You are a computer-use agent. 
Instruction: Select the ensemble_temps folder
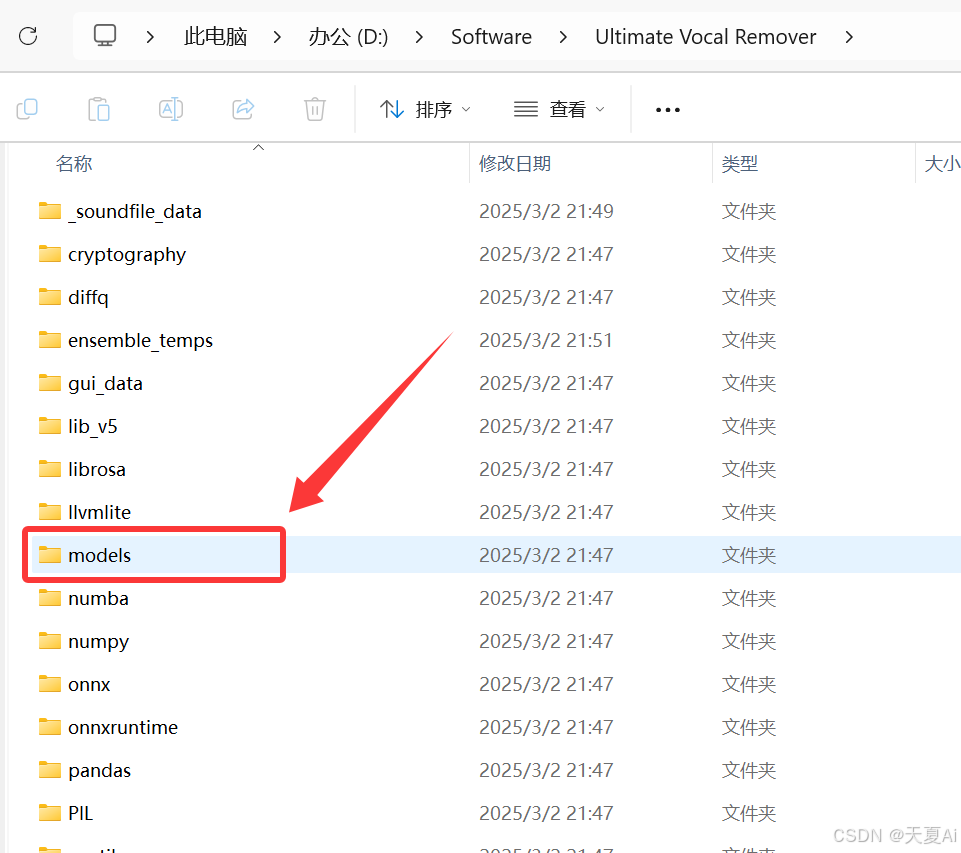click(140, 340)
